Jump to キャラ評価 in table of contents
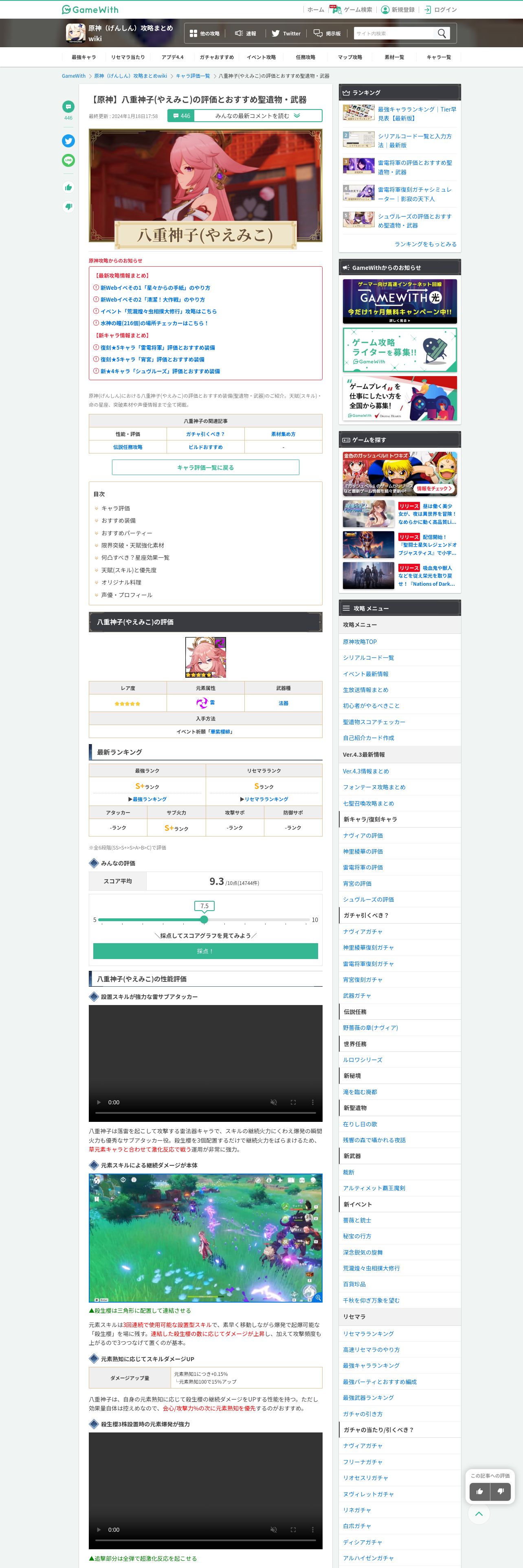This screenshot has height=1568, width=523. (115, 508)
